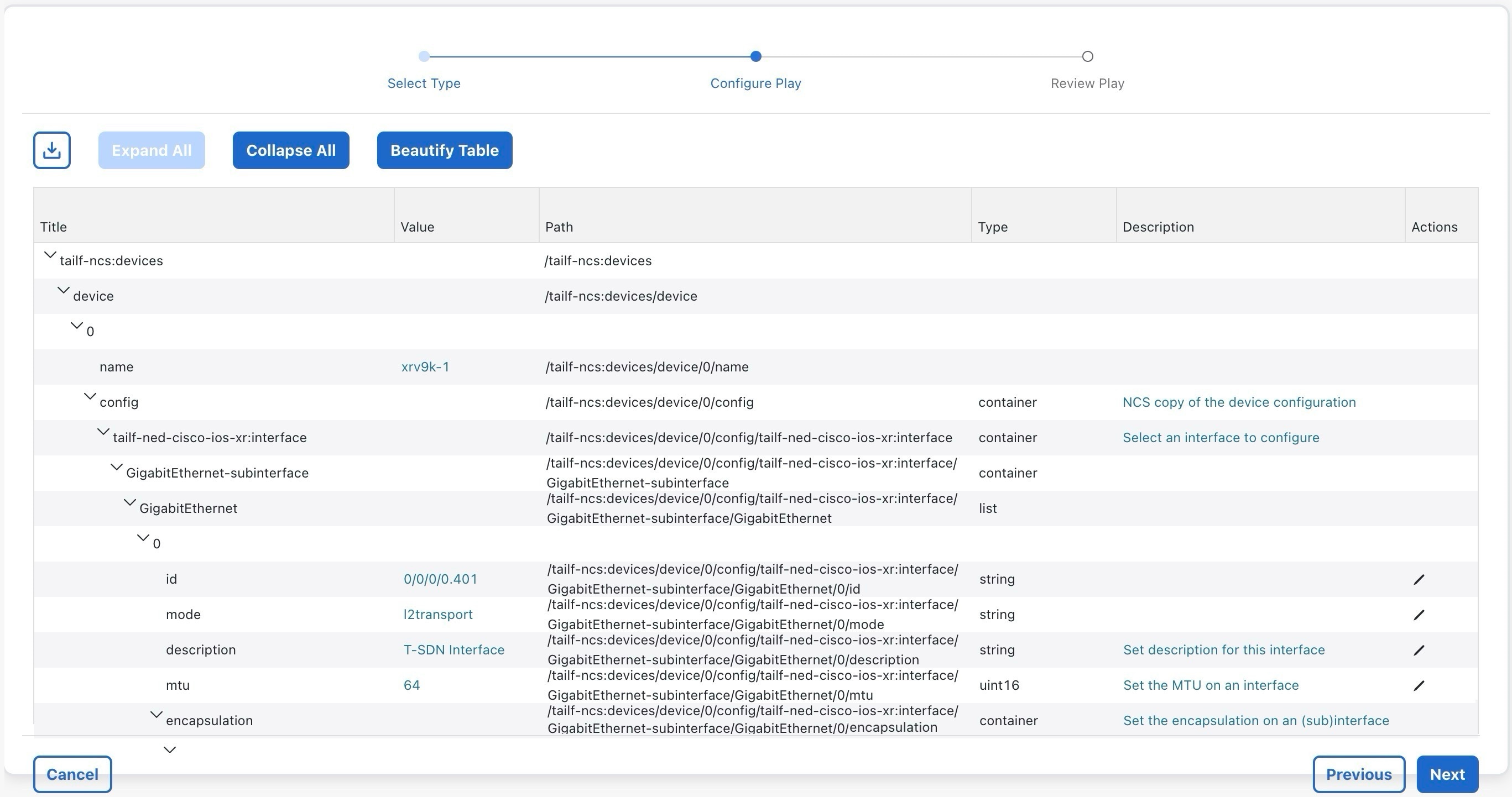Viewport: 1512px width, 797px height.
Task: Select the xrv9k-1 name value
Action: point(425,367)
